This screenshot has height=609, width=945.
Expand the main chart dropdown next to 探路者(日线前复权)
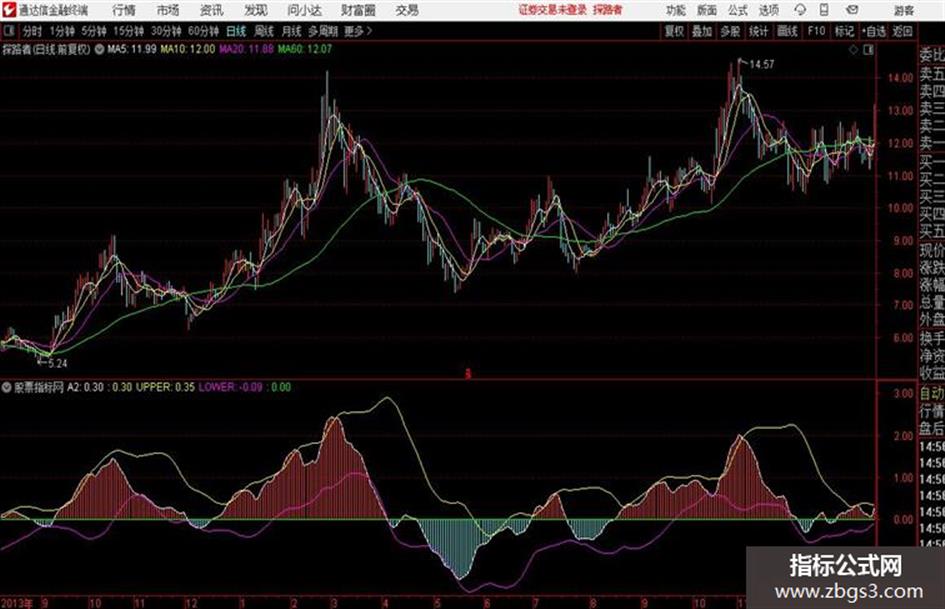99,49
